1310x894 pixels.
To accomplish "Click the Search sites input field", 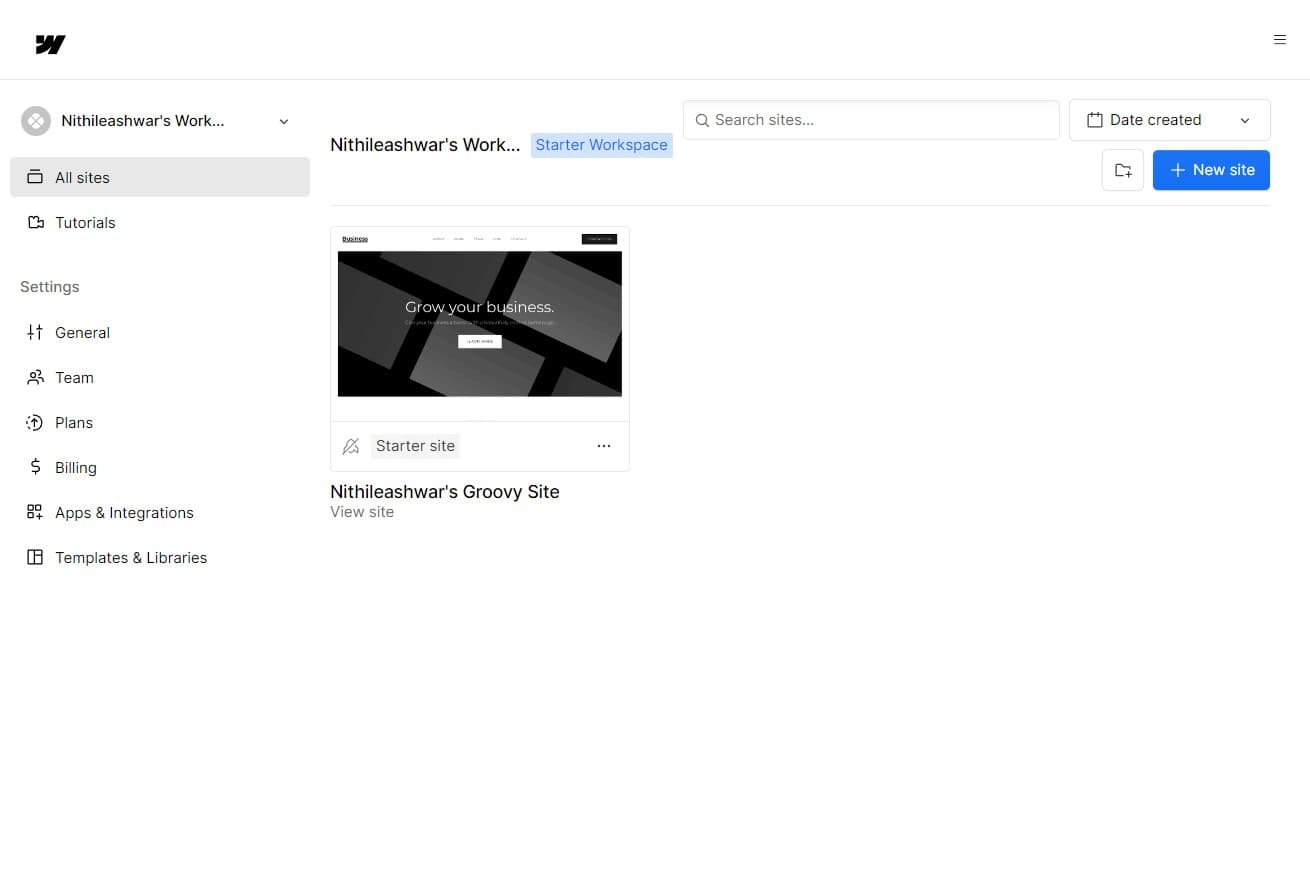I will point(870,119).
